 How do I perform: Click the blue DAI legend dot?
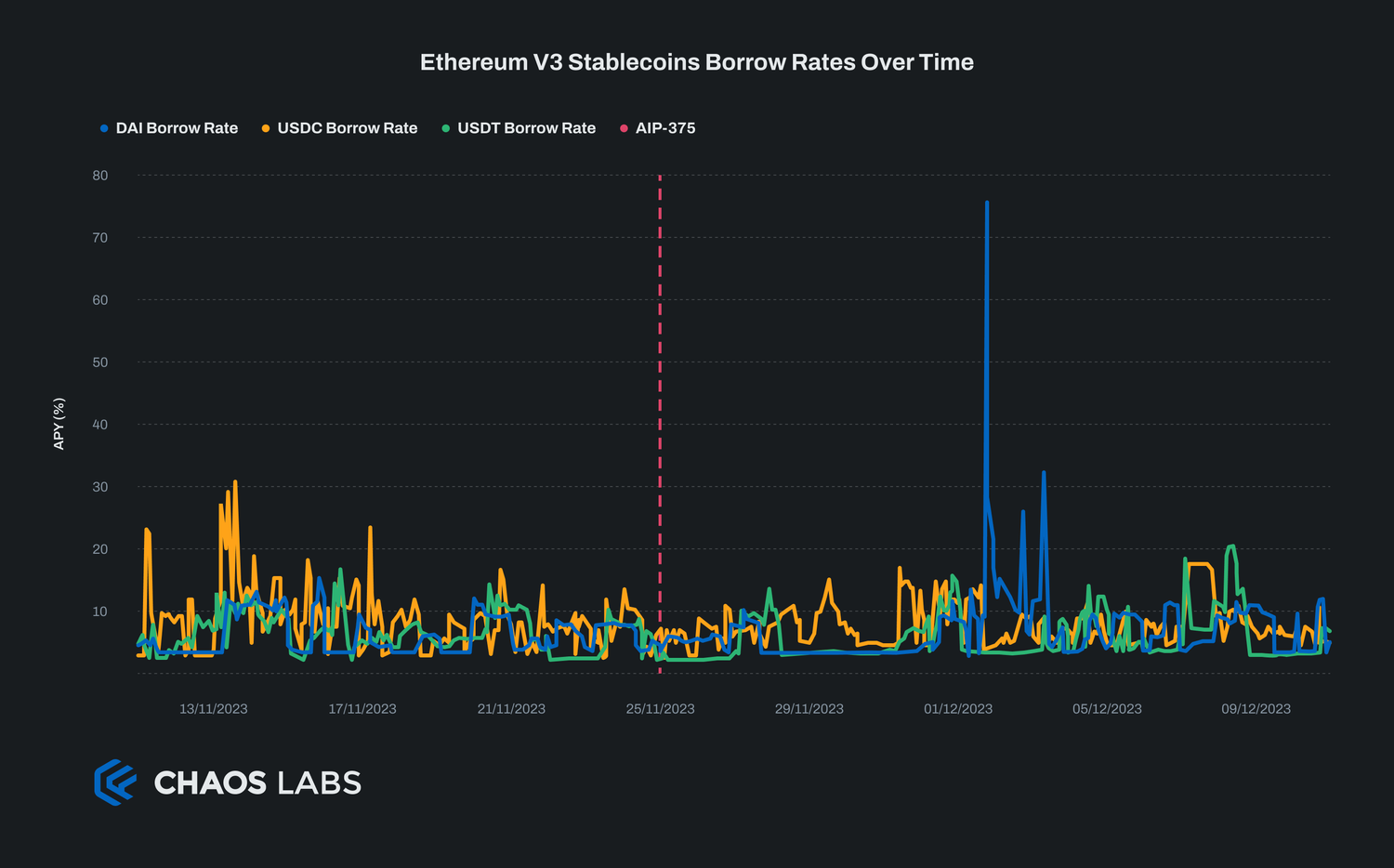pos(104,128)
